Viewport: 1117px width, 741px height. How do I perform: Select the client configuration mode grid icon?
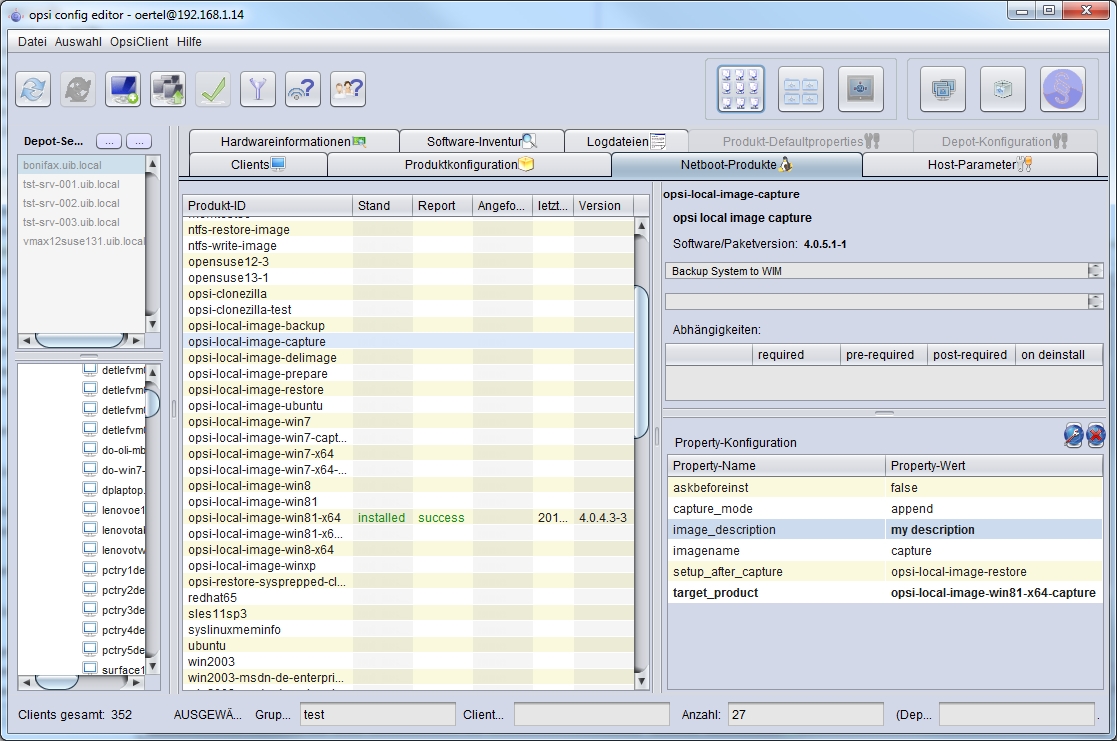click(741, 89)
